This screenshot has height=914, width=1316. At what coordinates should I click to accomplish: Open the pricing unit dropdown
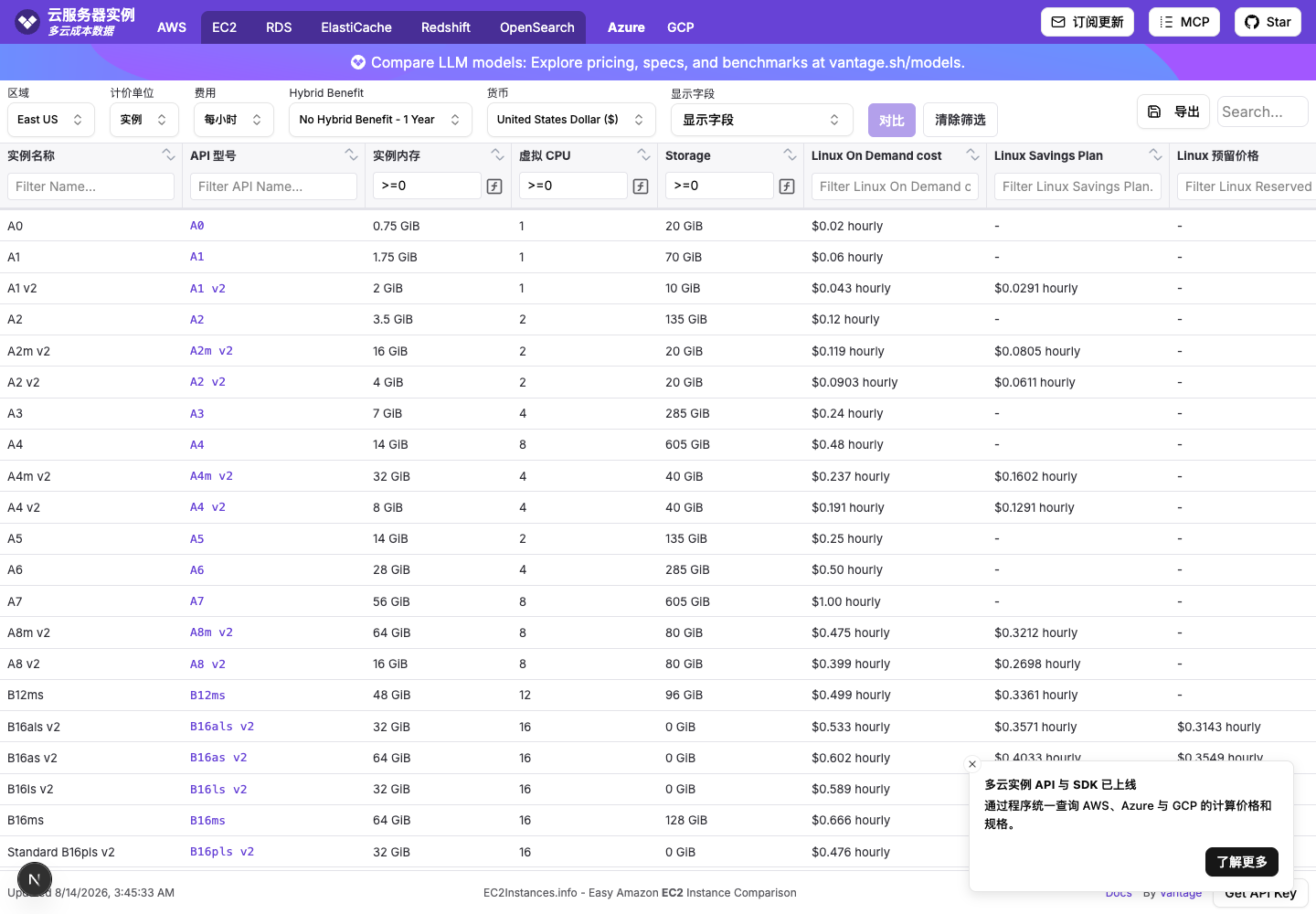point(144,120)
